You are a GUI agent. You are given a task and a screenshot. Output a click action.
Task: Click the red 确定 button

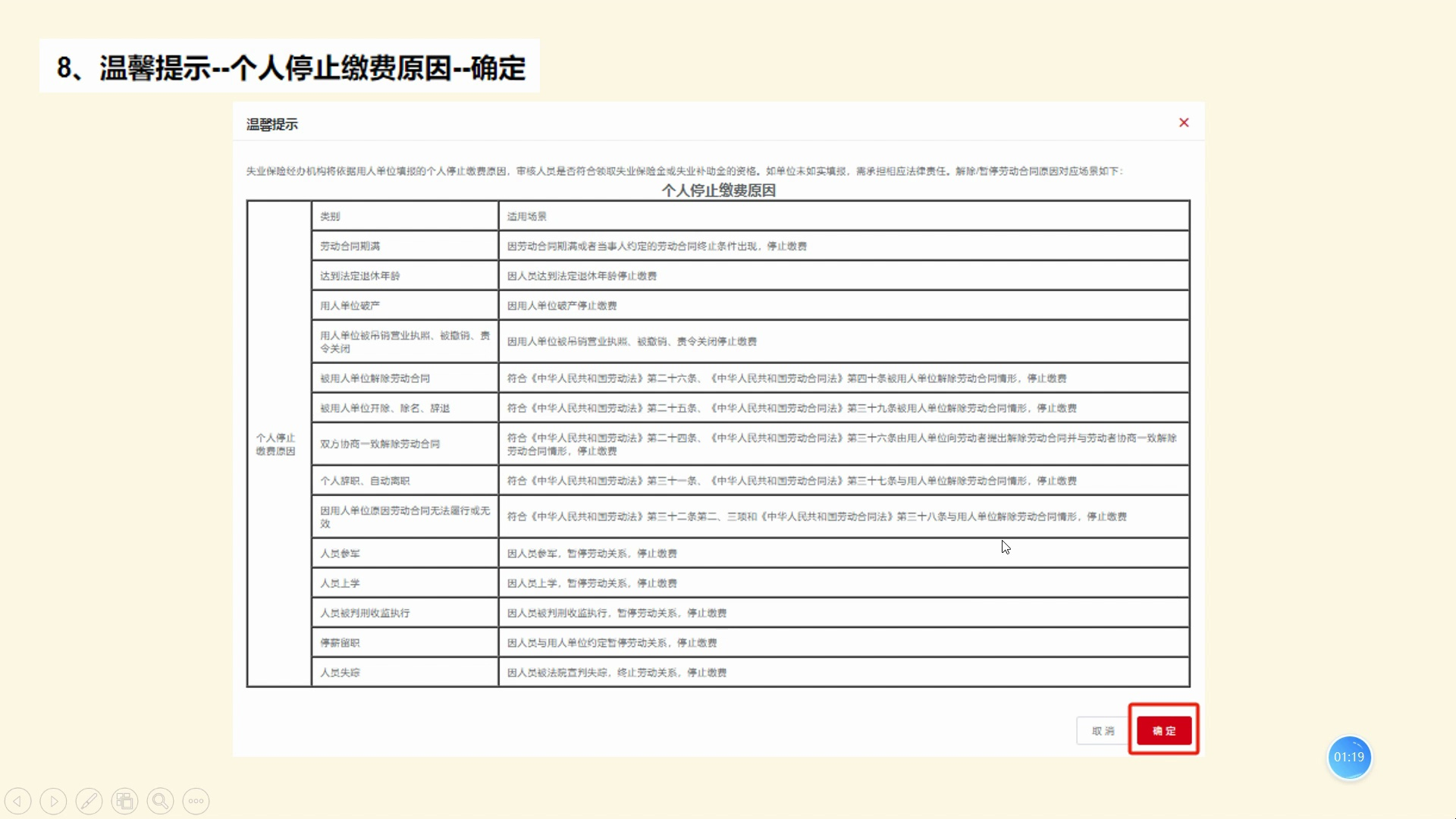[x=1164, y=731]
